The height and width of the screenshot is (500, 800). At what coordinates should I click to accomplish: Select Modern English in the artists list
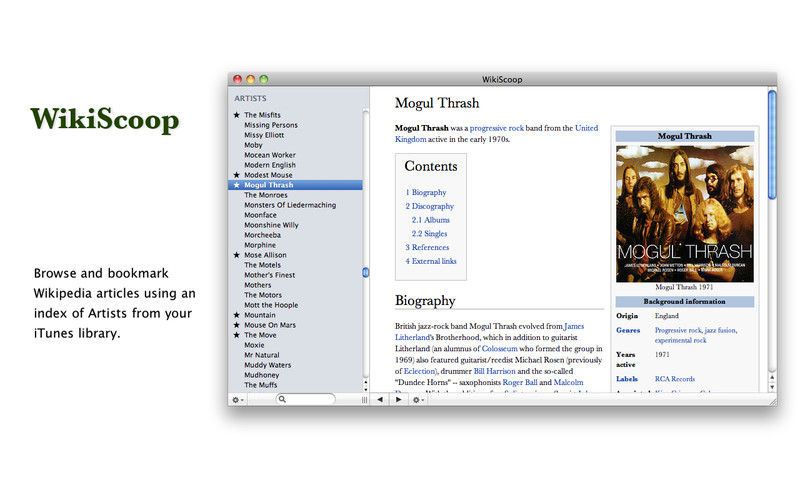(270, 165)
